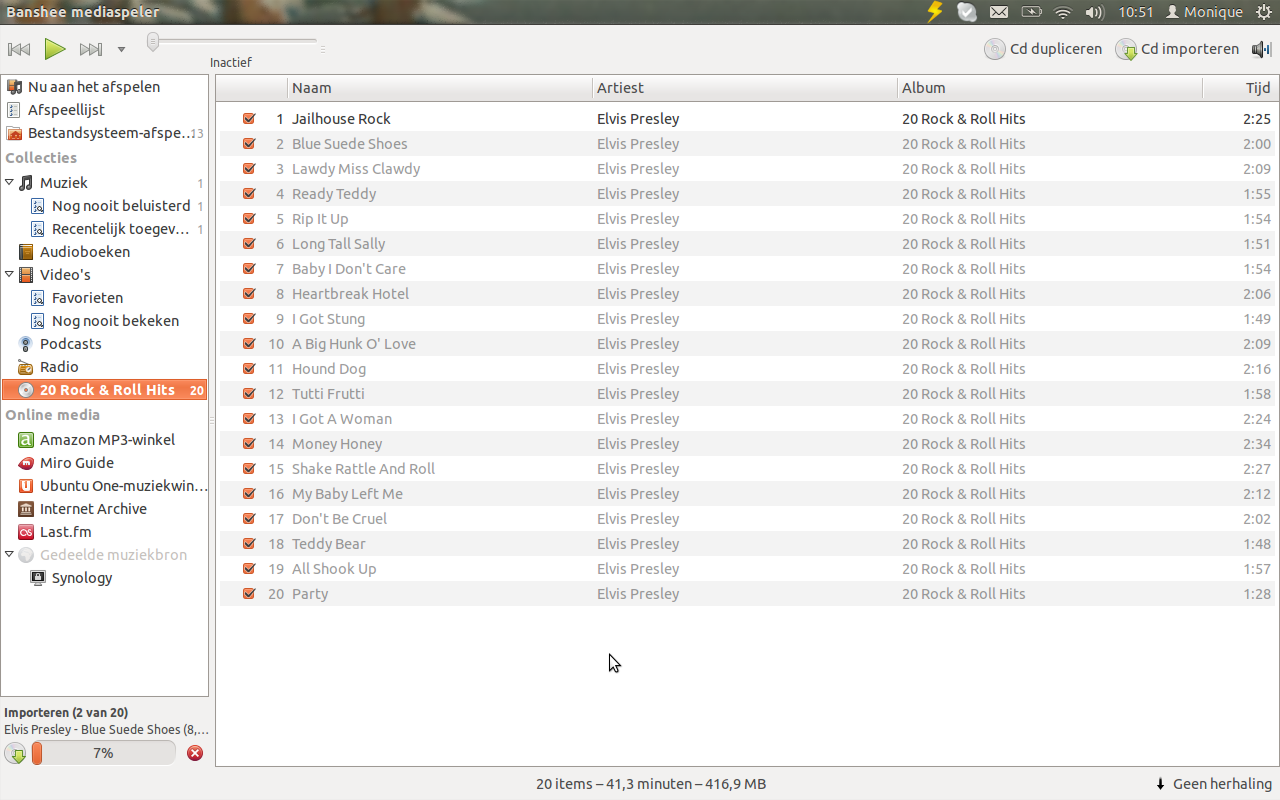Collapse the Video's tree node

(x=10, y=275)
